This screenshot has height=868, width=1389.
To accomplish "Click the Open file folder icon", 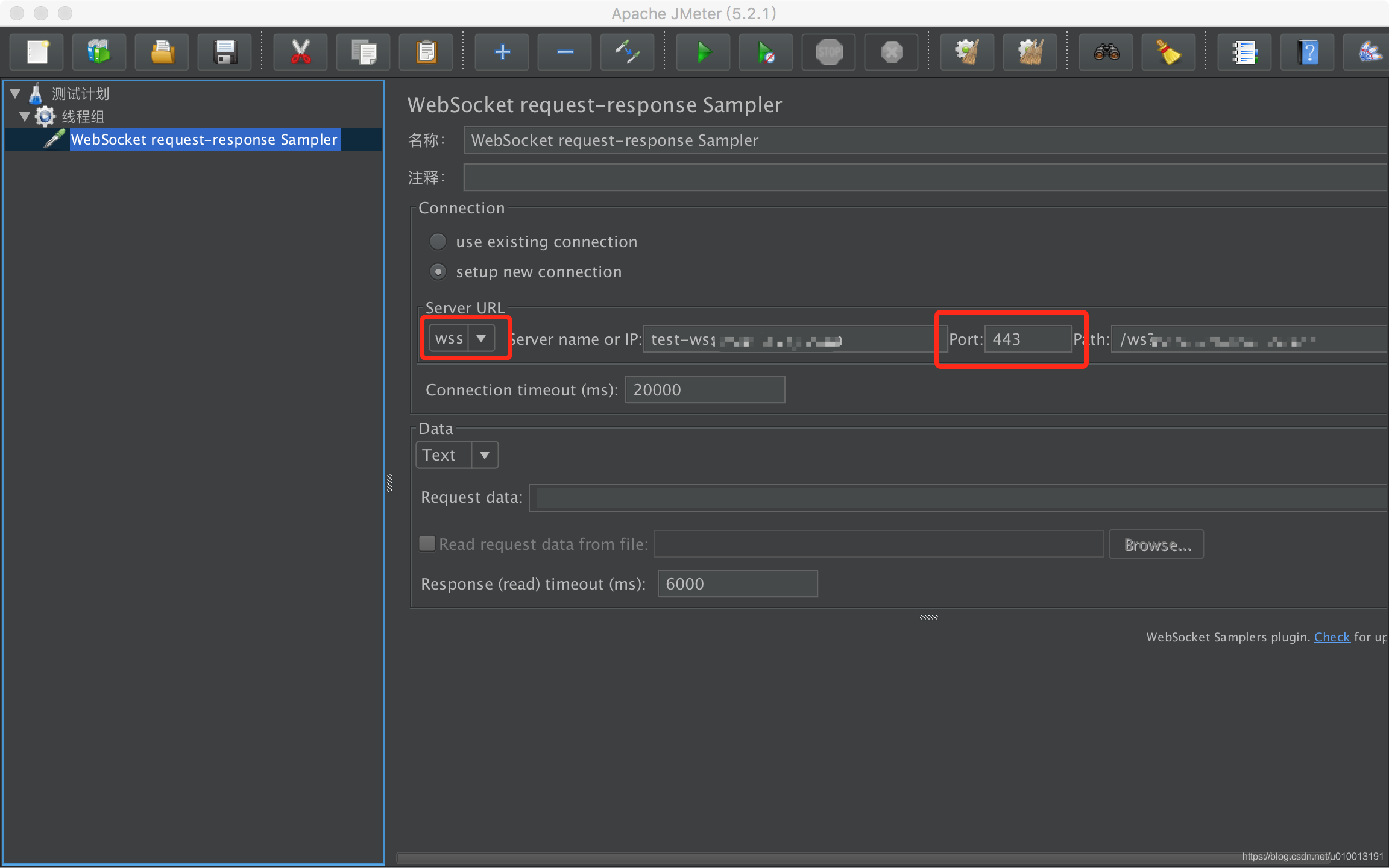I will 162,52.
